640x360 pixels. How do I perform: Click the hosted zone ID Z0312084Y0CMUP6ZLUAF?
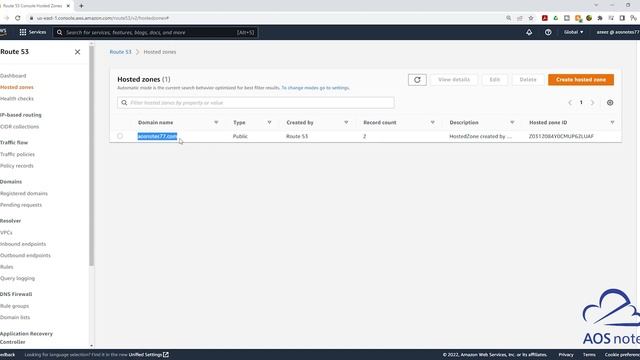pos(561,136)
